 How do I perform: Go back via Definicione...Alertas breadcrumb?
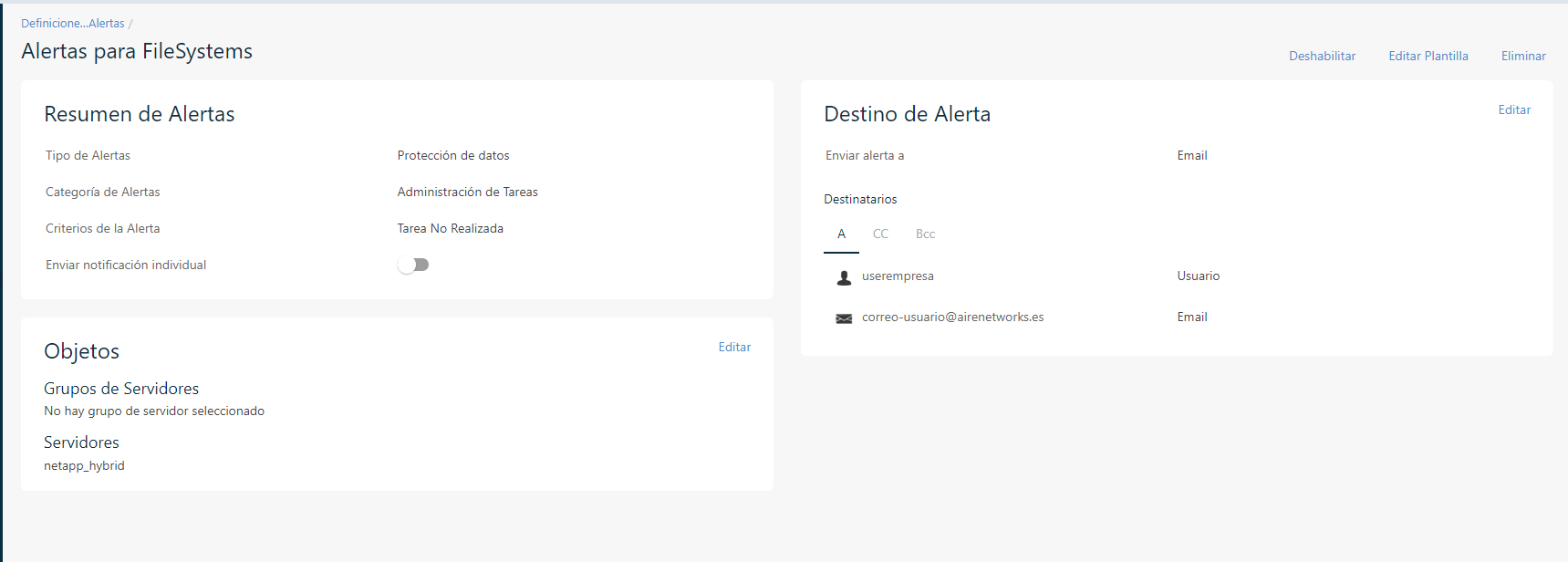click(x=73, y=24)
